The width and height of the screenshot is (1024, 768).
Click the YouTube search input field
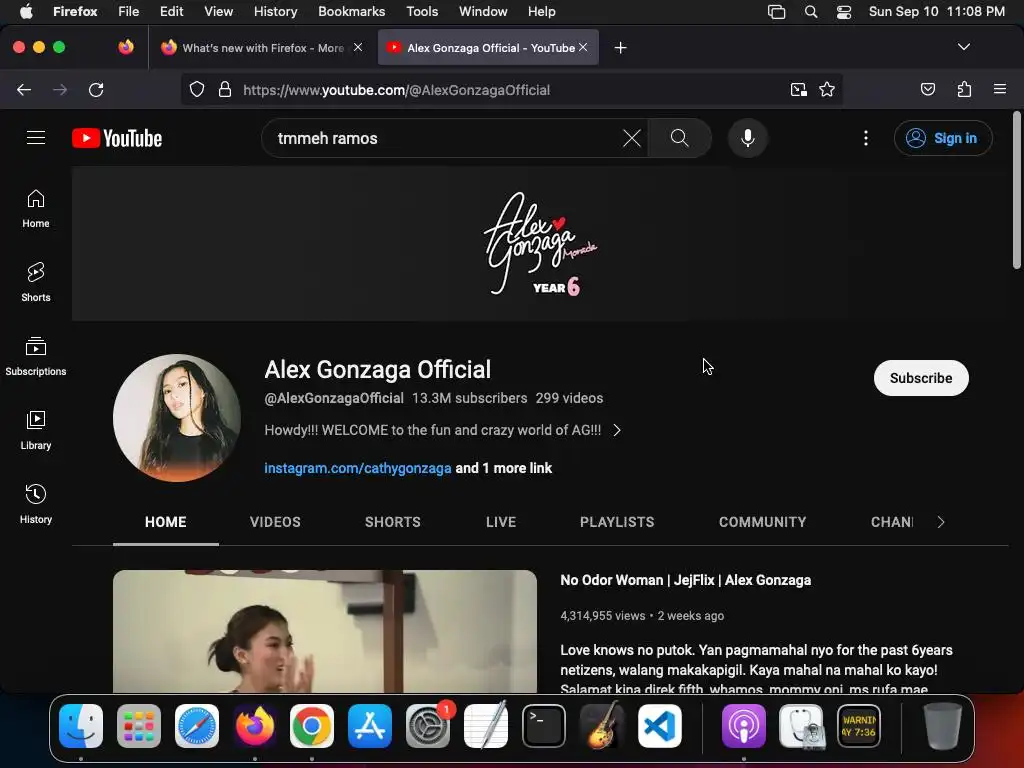445,138
